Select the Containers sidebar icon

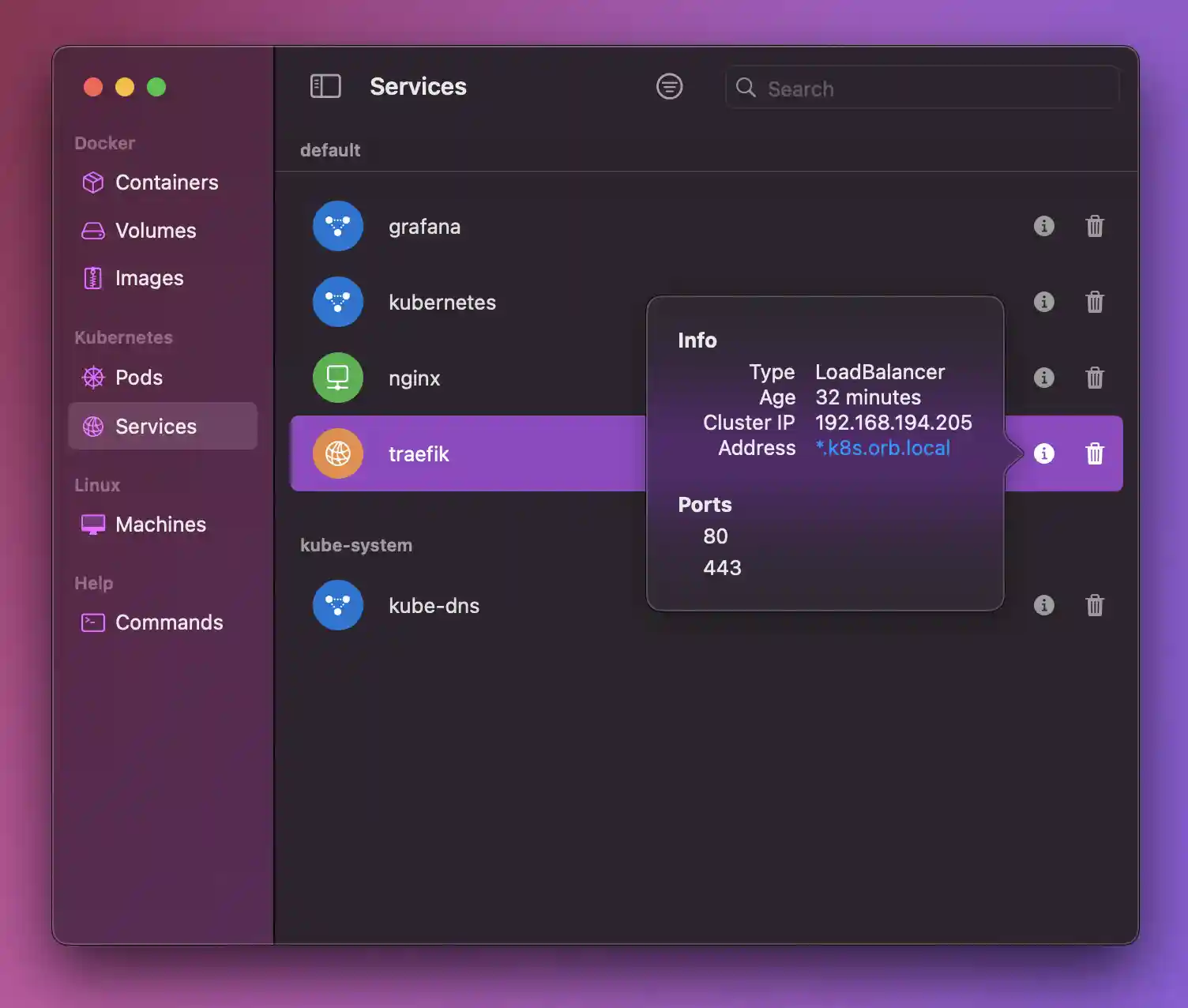click(x=92, y=182)
